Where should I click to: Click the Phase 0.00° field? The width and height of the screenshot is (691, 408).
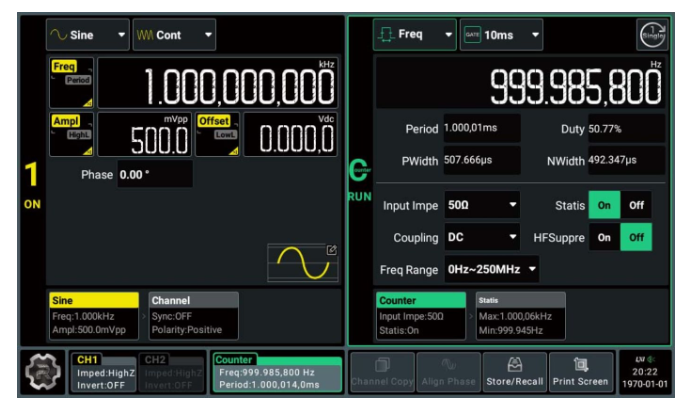click(155, 174)
